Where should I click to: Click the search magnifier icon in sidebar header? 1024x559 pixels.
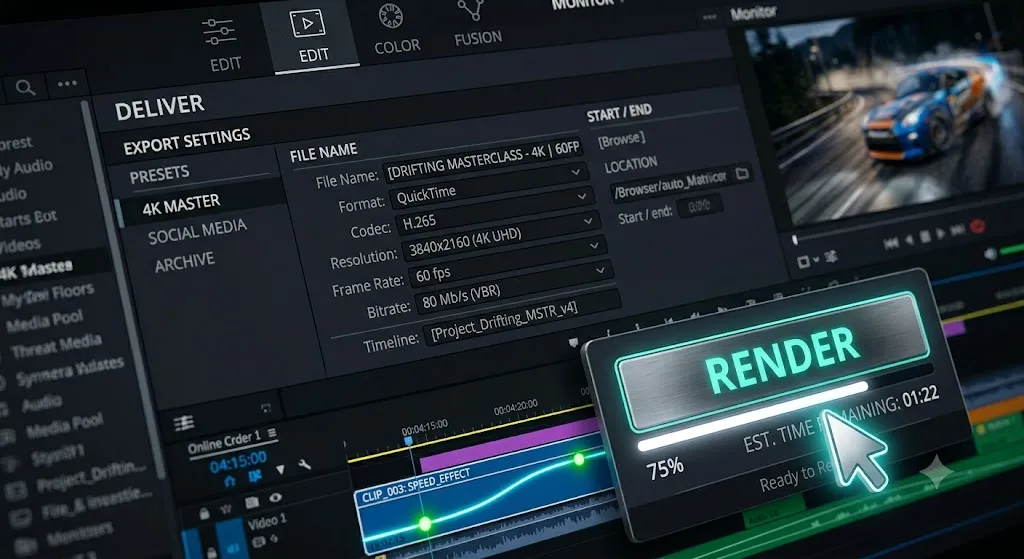click(25, 88)
